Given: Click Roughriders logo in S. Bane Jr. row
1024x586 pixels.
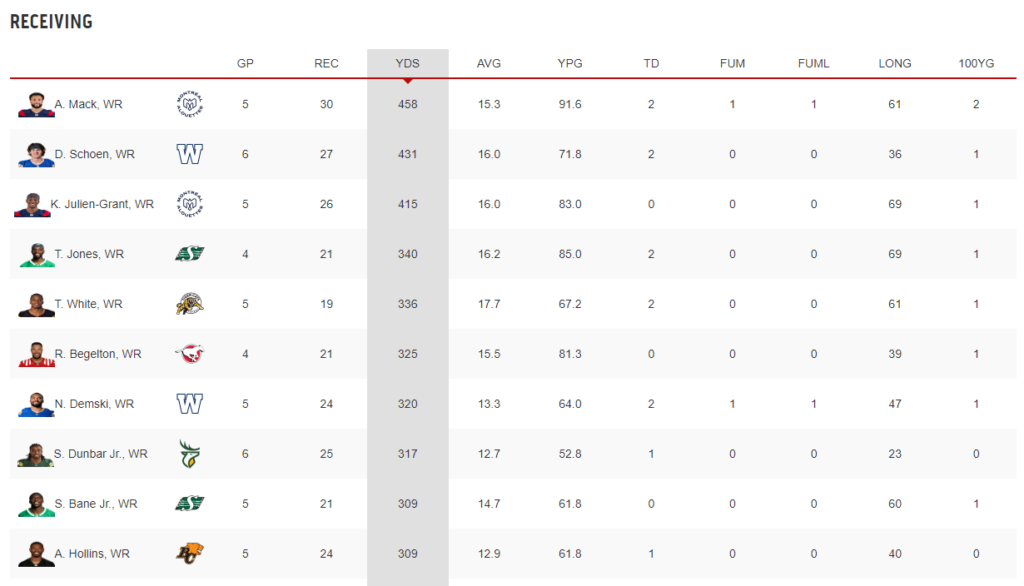Looking at the screenshot, I should [189, 504].
